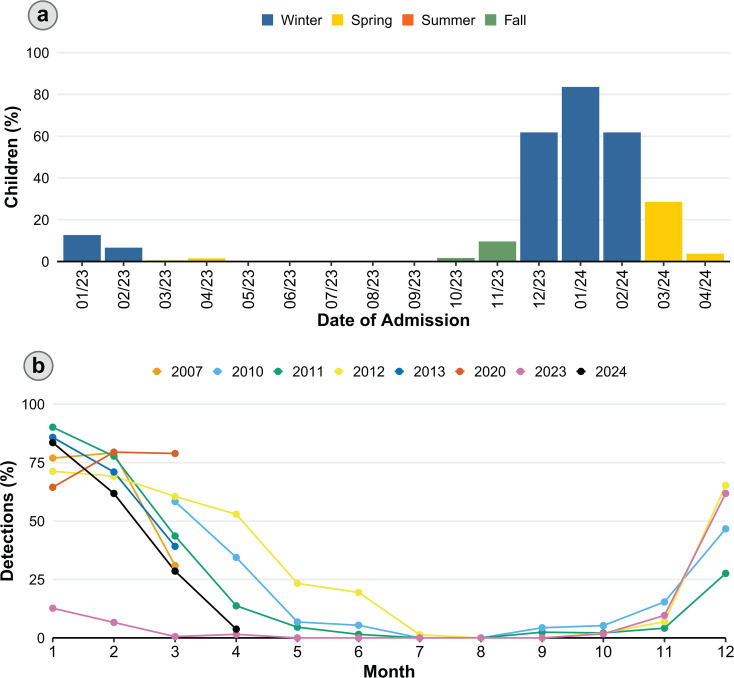
Task: Toggle the 2011 series legend marker
Action: coord(278,372)
